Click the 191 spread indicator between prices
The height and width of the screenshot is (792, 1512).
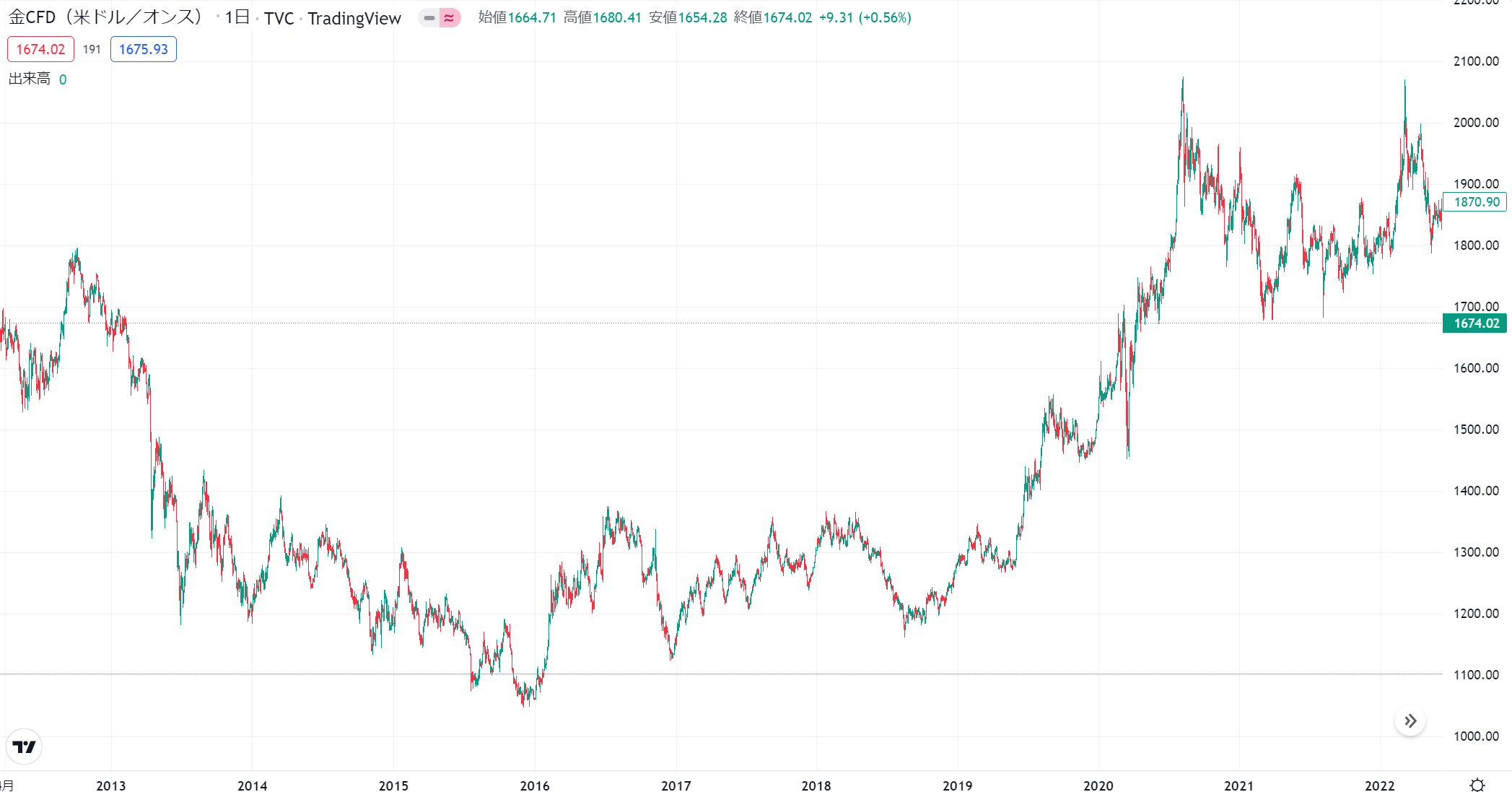click(92, 49)
